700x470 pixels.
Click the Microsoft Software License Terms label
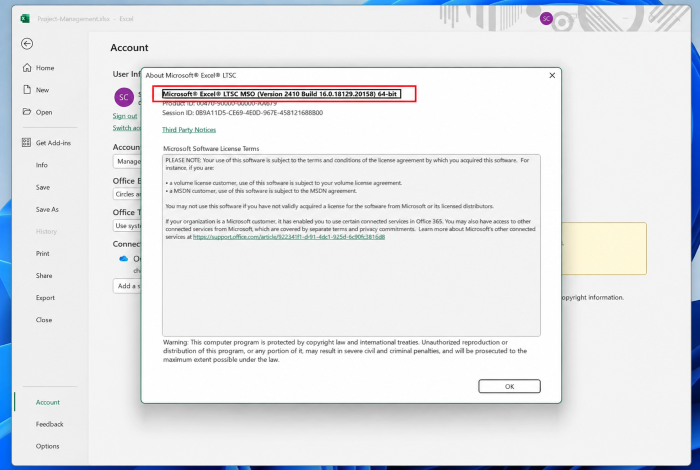[x=211, y=149]
